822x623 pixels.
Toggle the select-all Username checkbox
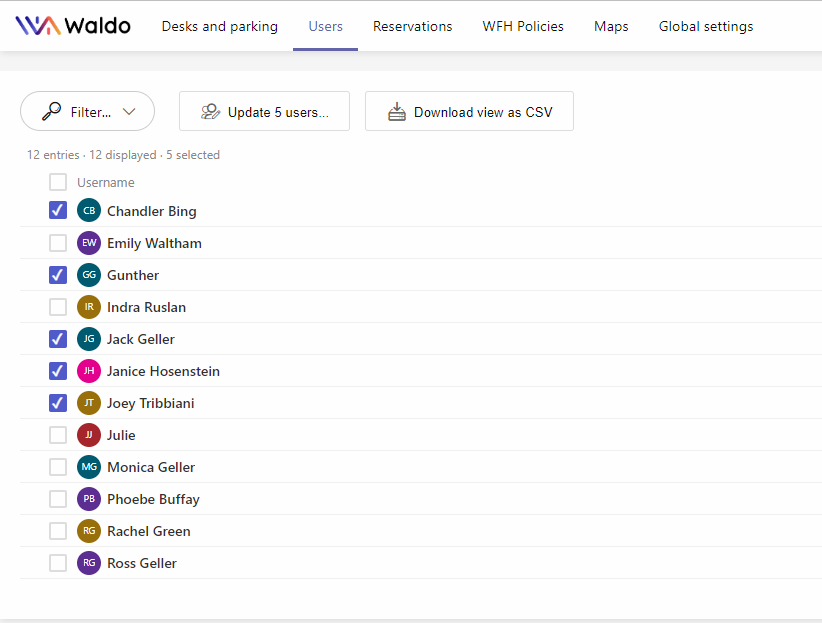coord(58,182)
